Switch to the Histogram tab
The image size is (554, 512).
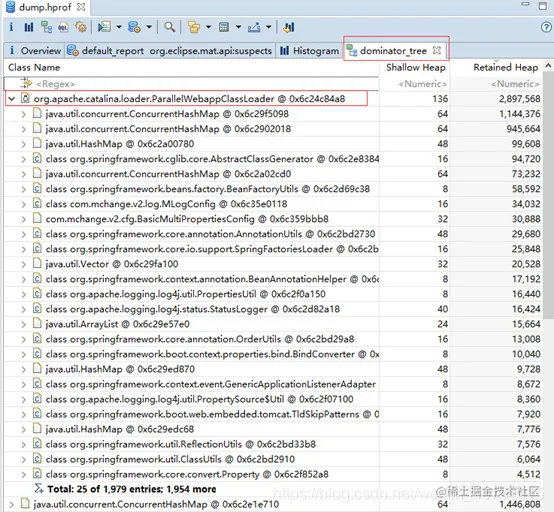click(310, 51)
